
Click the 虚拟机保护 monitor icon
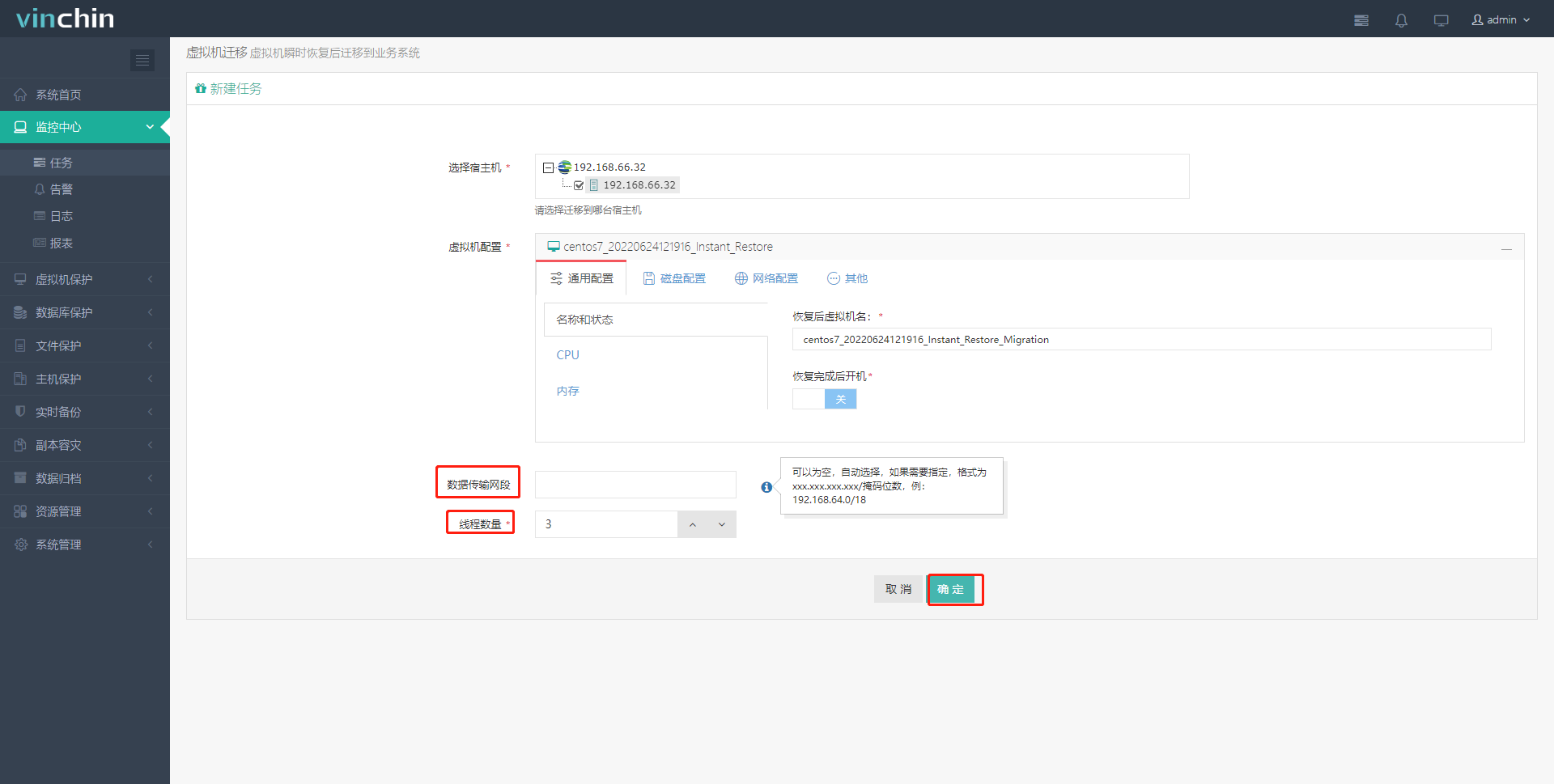[x=20, y=279]
